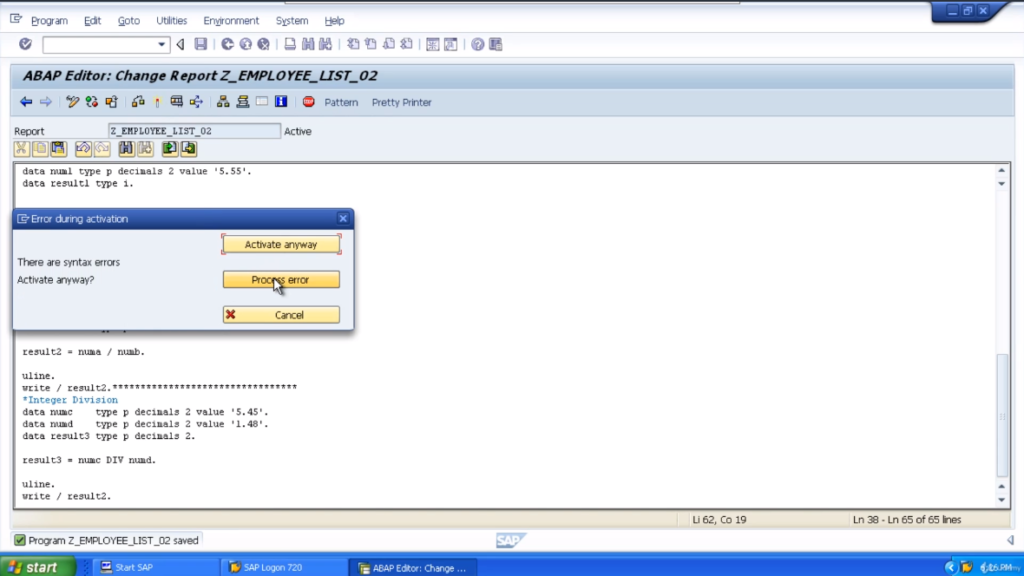Image resolution: width=1024 pixels, height=576 pixels.
Task: Click the 'result2 = numa / numb.' code line
Action: click(x=84, y=351)
